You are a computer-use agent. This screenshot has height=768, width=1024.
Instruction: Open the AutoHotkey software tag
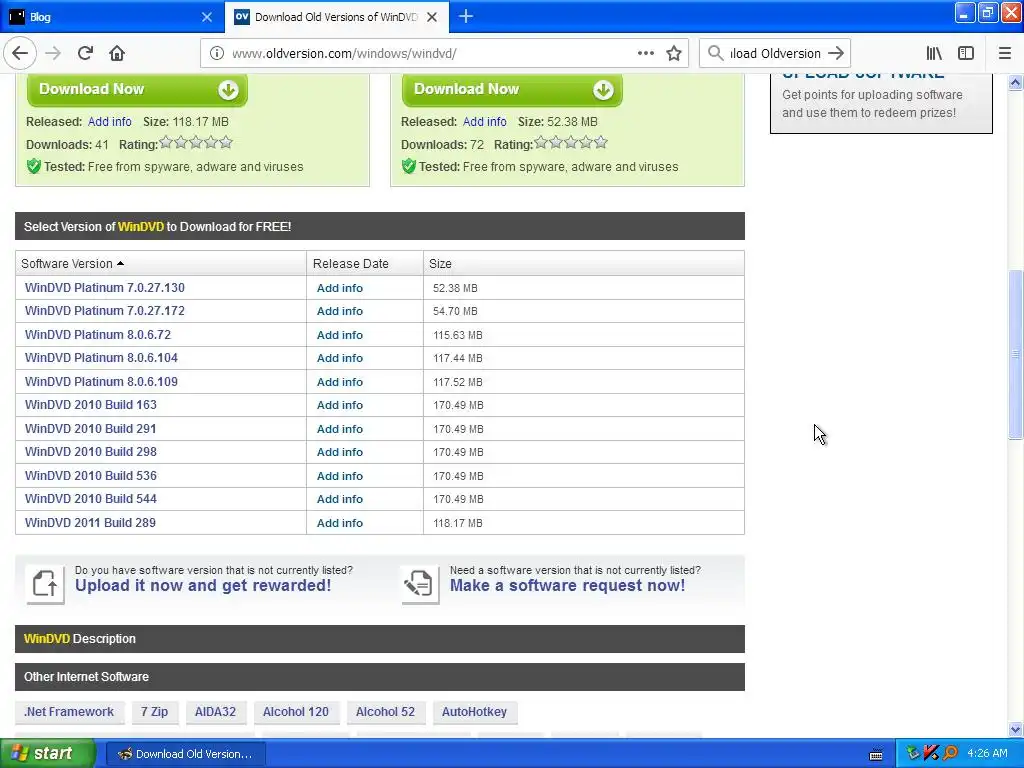point(474,712)
